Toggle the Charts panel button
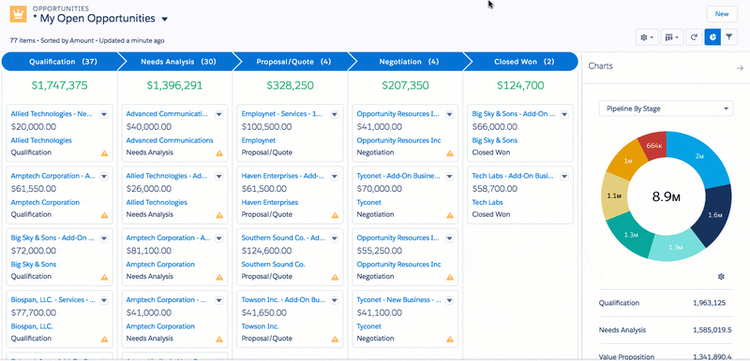Screen dimensions: 750x361 point(712,37)
